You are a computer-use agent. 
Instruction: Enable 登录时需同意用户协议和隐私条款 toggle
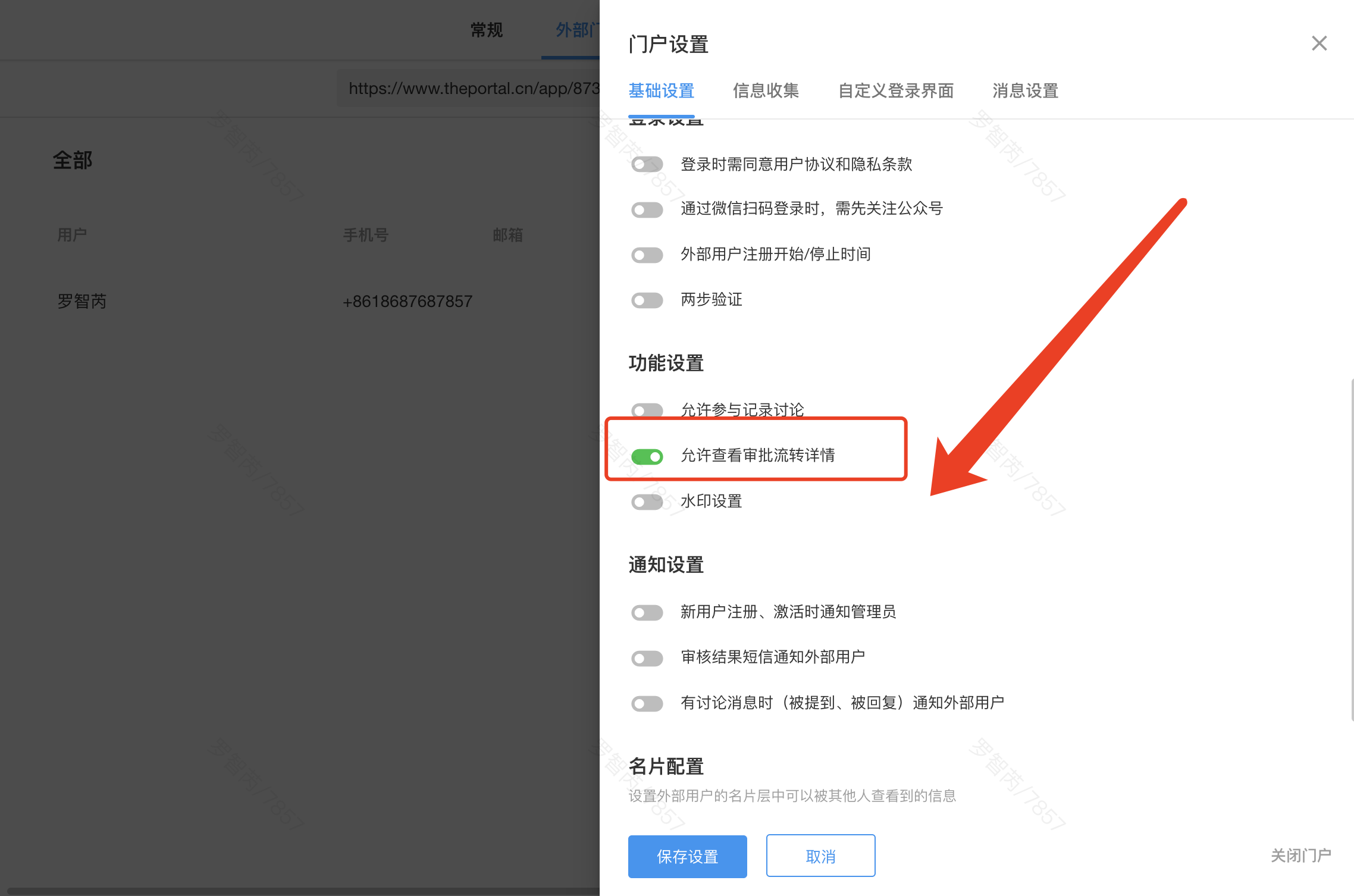647,164
